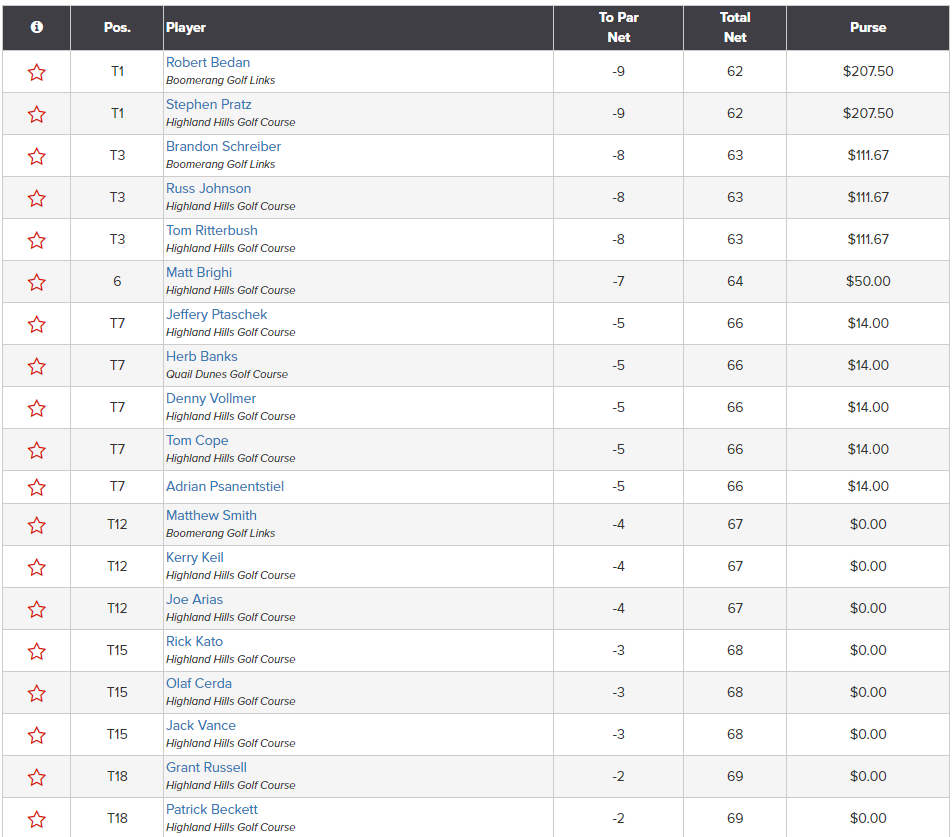The height and width of the screenshot is (837, 952).
Task: Click star icon next to Kerry Keil
Action: pyautogui.click(x=37, y=567)
